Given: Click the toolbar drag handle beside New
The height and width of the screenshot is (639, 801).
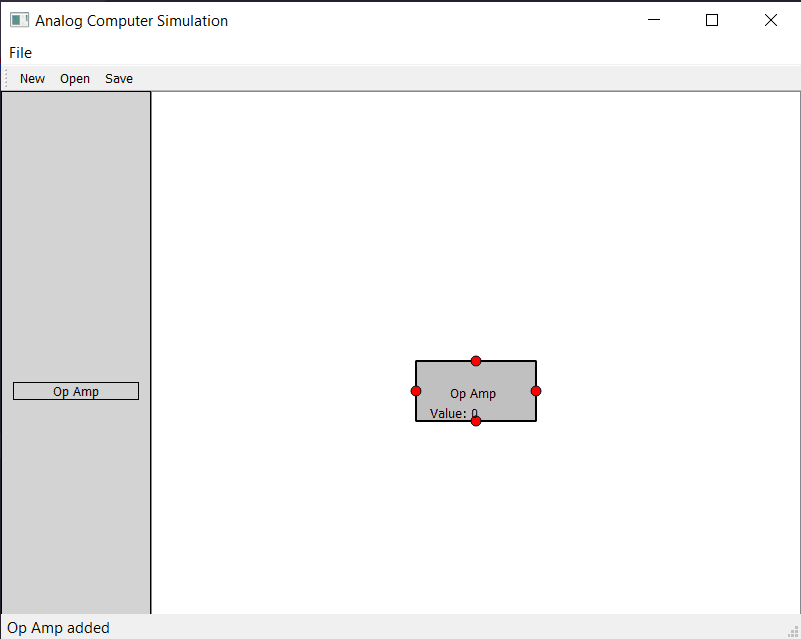Looking at the screenshot, I should click(x=6, y=78).
